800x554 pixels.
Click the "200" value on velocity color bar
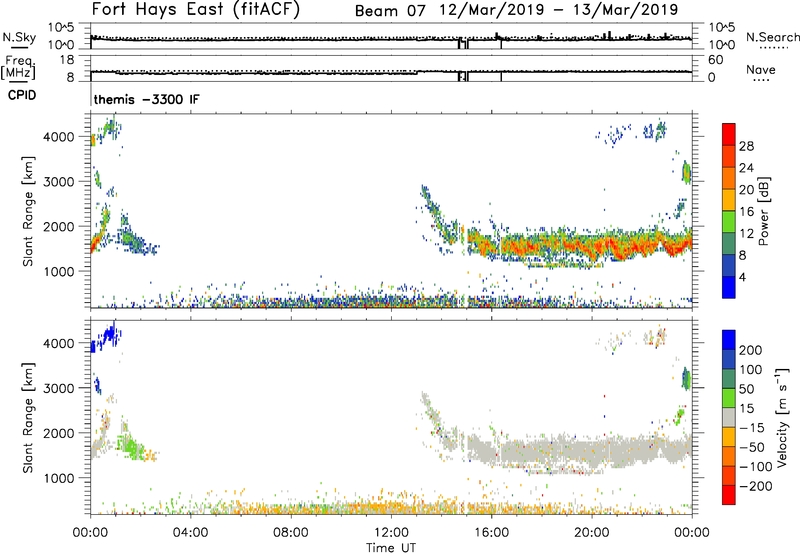(751, 350)
